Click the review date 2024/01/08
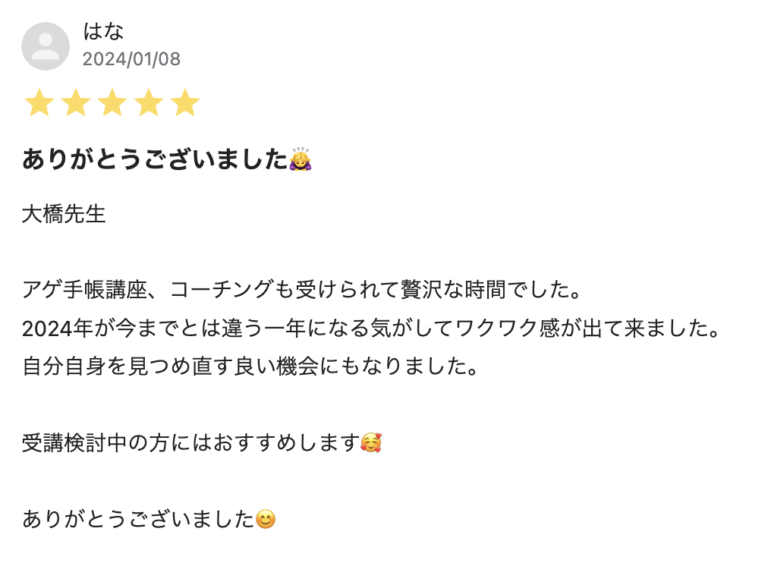This screenshot has height=563, width=768. pyautogui.click(x=131, y=59)
